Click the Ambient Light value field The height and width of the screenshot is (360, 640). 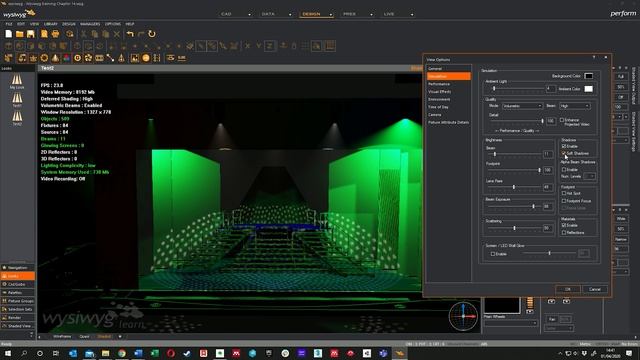click(x=551, y=89)
